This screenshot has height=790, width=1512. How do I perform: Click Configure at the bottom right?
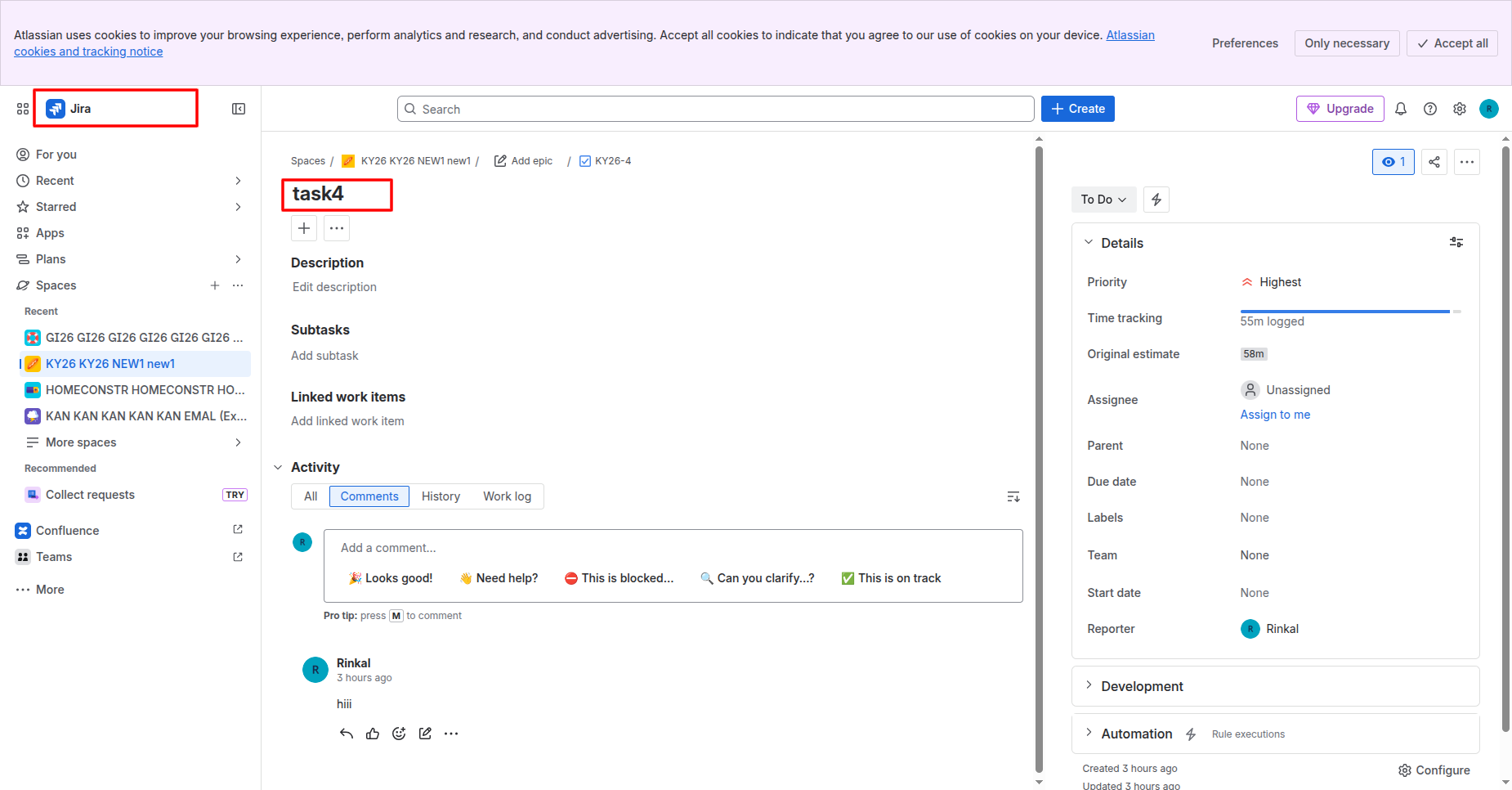tap(1434, 770)
